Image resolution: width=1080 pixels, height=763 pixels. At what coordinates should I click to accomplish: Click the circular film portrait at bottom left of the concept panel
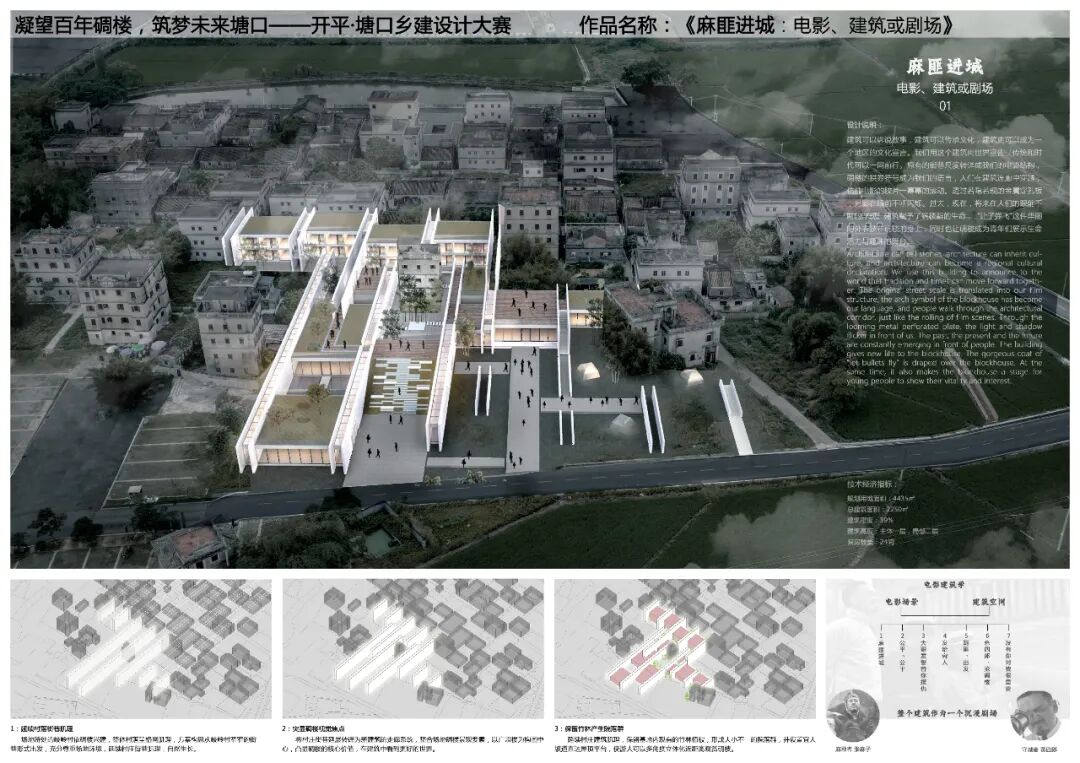pyautogui.click(x=853, y=717)
